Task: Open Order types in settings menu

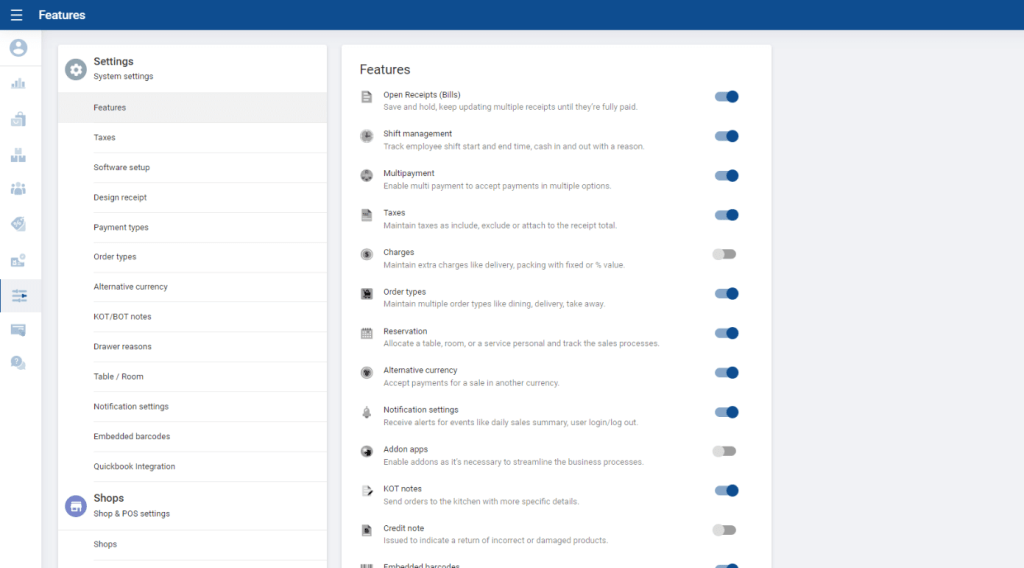Action: pos(193,257)
